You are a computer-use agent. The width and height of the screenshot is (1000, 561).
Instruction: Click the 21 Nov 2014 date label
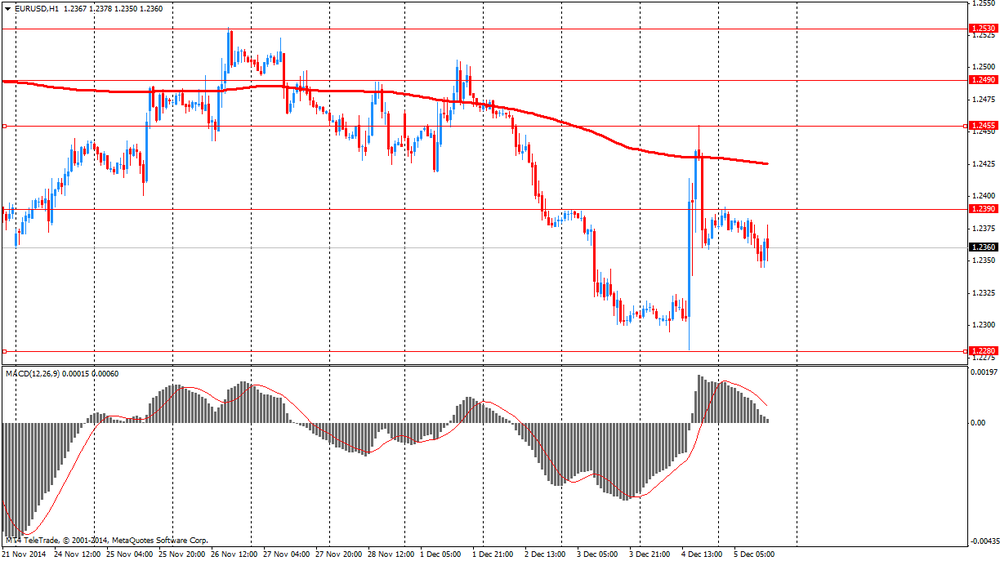pyautogui.click(x=24, y=554)
